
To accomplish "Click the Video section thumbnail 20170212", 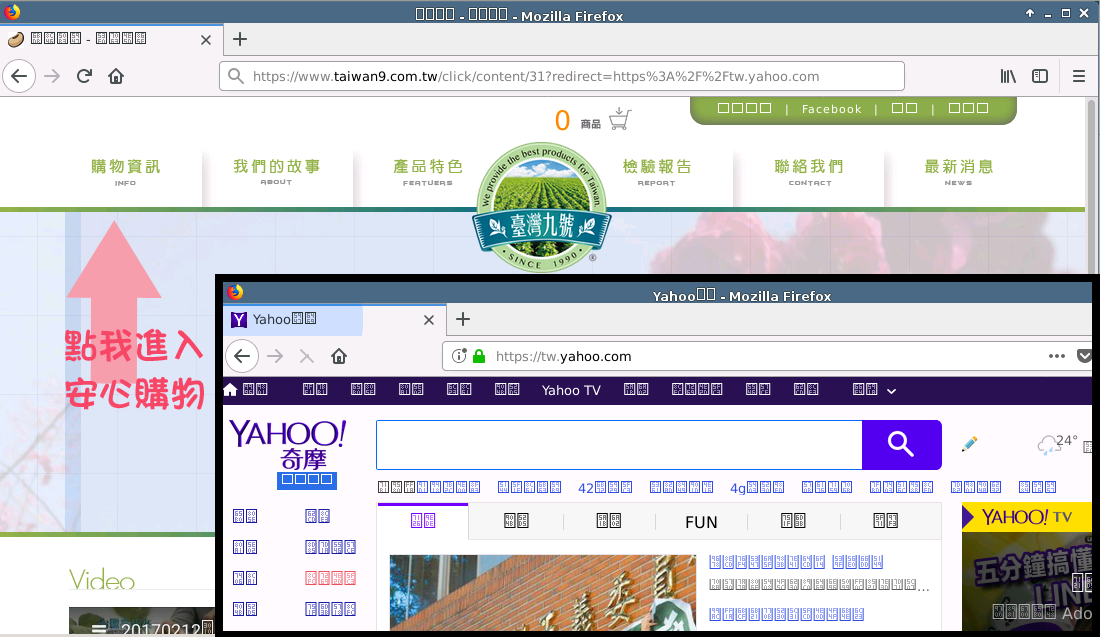I will (x=142, y=622).
